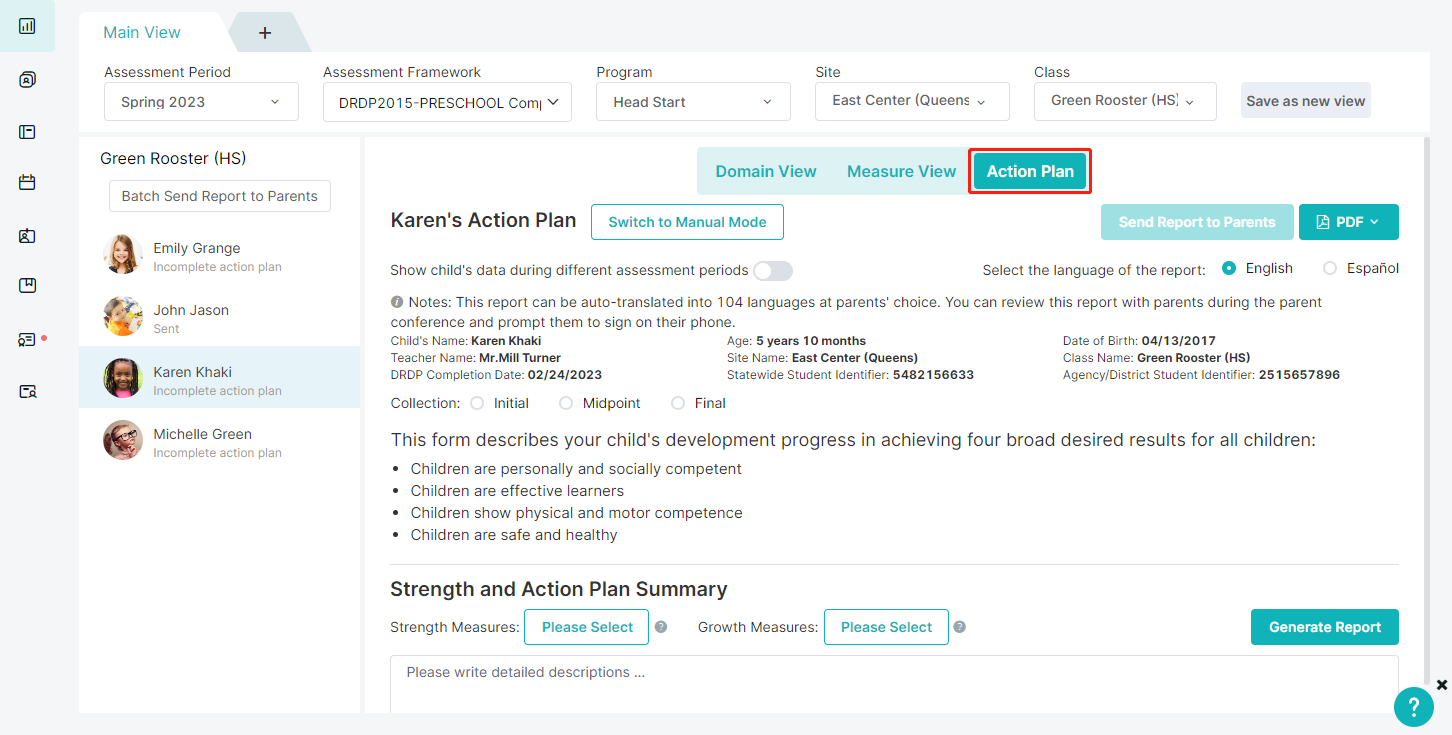The width and height of the screenshot is (1452, 735).
Task: Toggle show child's data during assessment periods
Action: [773, 271]
